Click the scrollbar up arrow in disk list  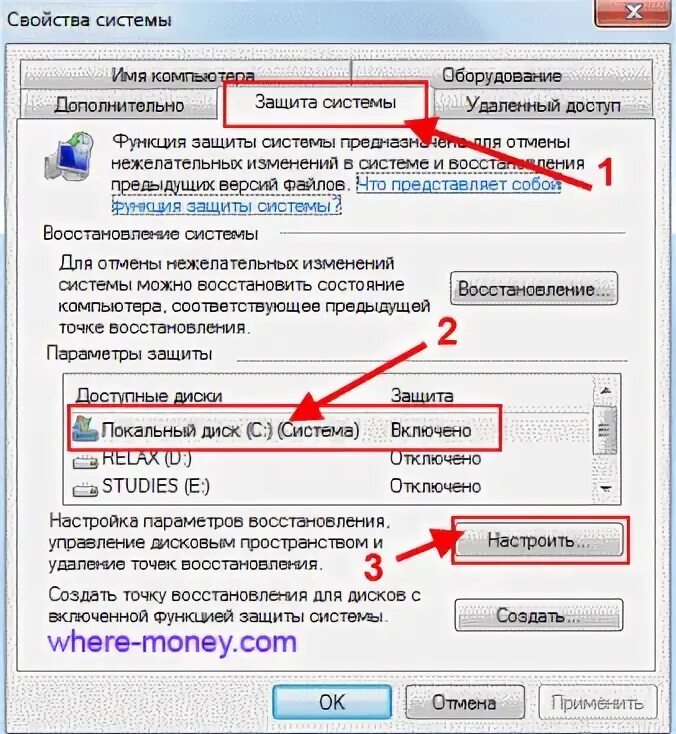point(606,390)
